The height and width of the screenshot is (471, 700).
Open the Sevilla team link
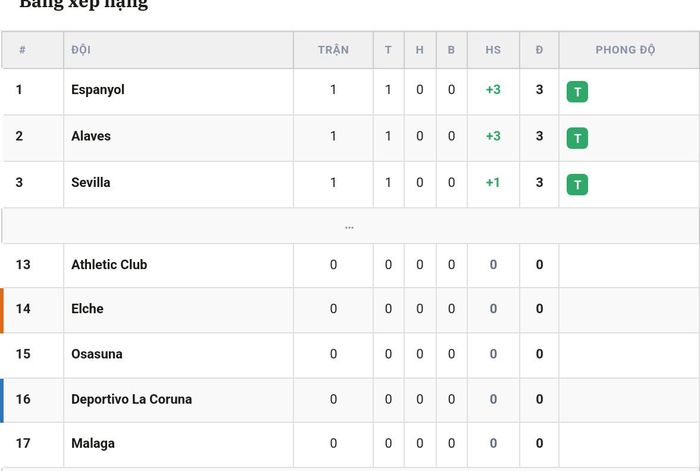pyautogui.click(x=91, y=182)
